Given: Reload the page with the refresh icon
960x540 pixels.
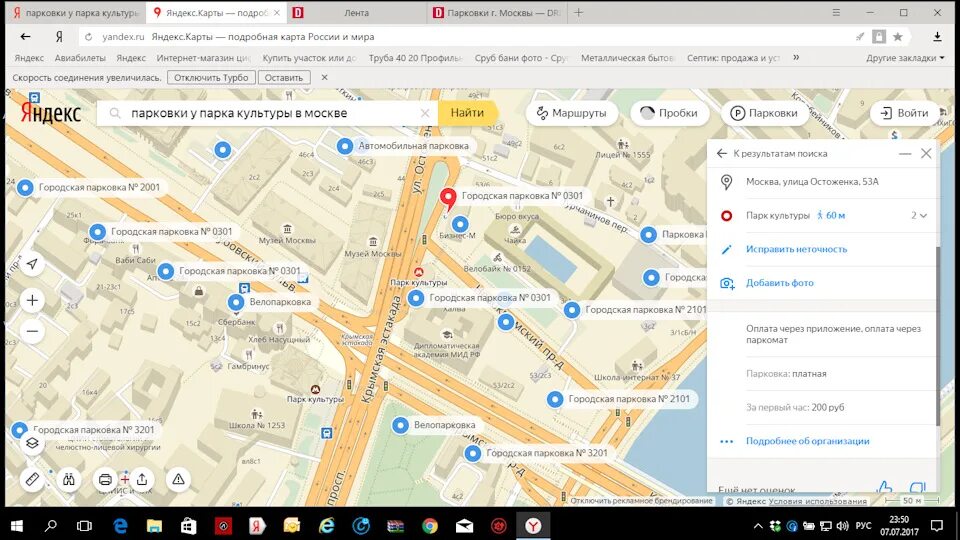Looking at the screenshot, I should pyautogui.click(x=89, y=37).
